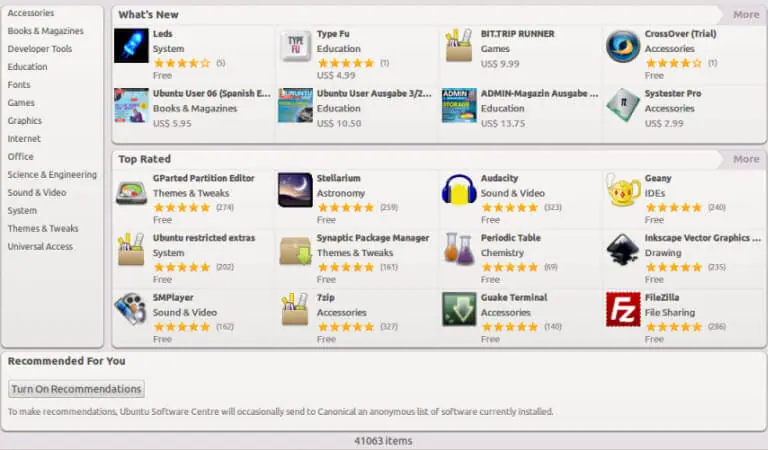Select the Audacity title text
The height and width of the screenshot is (450, 768).
[499, 178]
